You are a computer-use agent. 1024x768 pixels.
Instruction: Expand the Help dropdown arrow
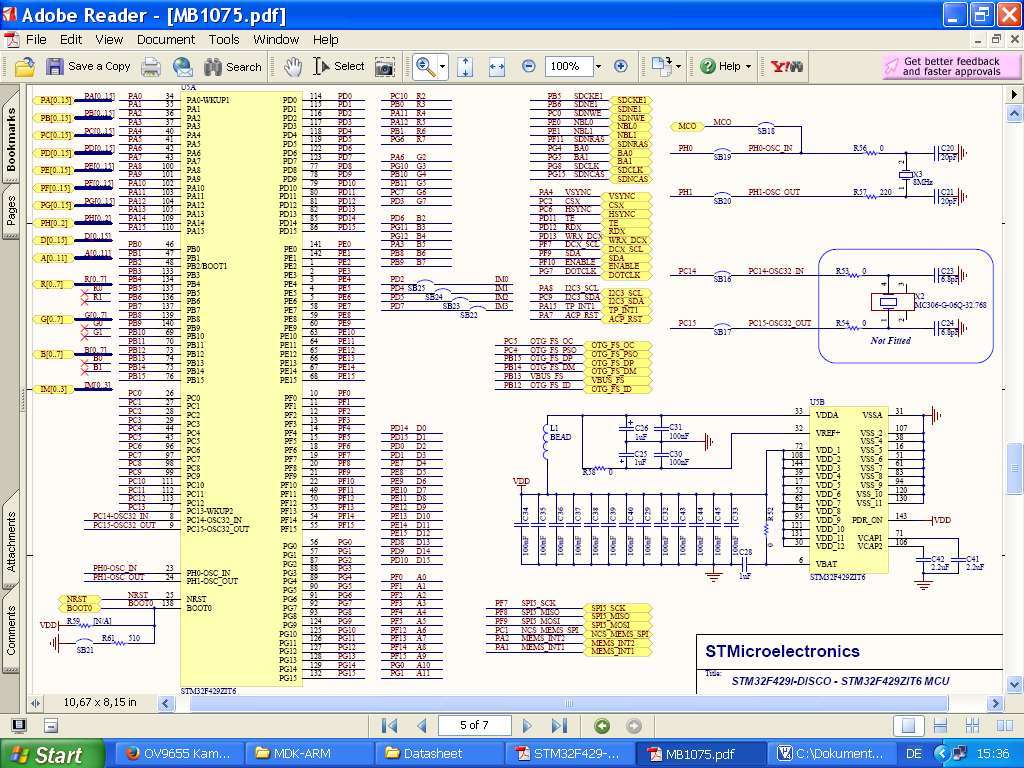[x=748, y=67]
